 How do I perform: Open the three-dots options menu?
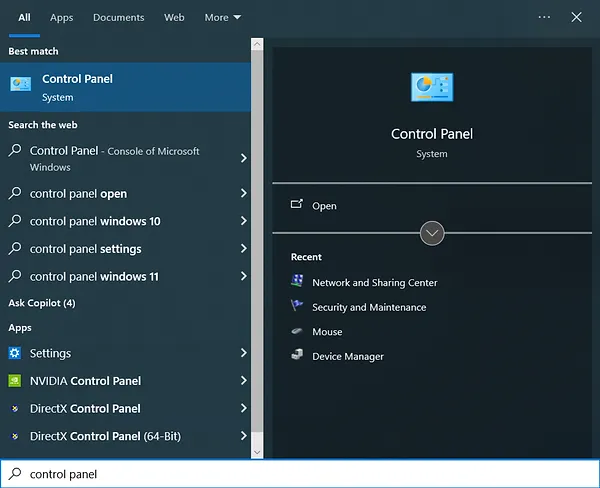pos(544,17)
